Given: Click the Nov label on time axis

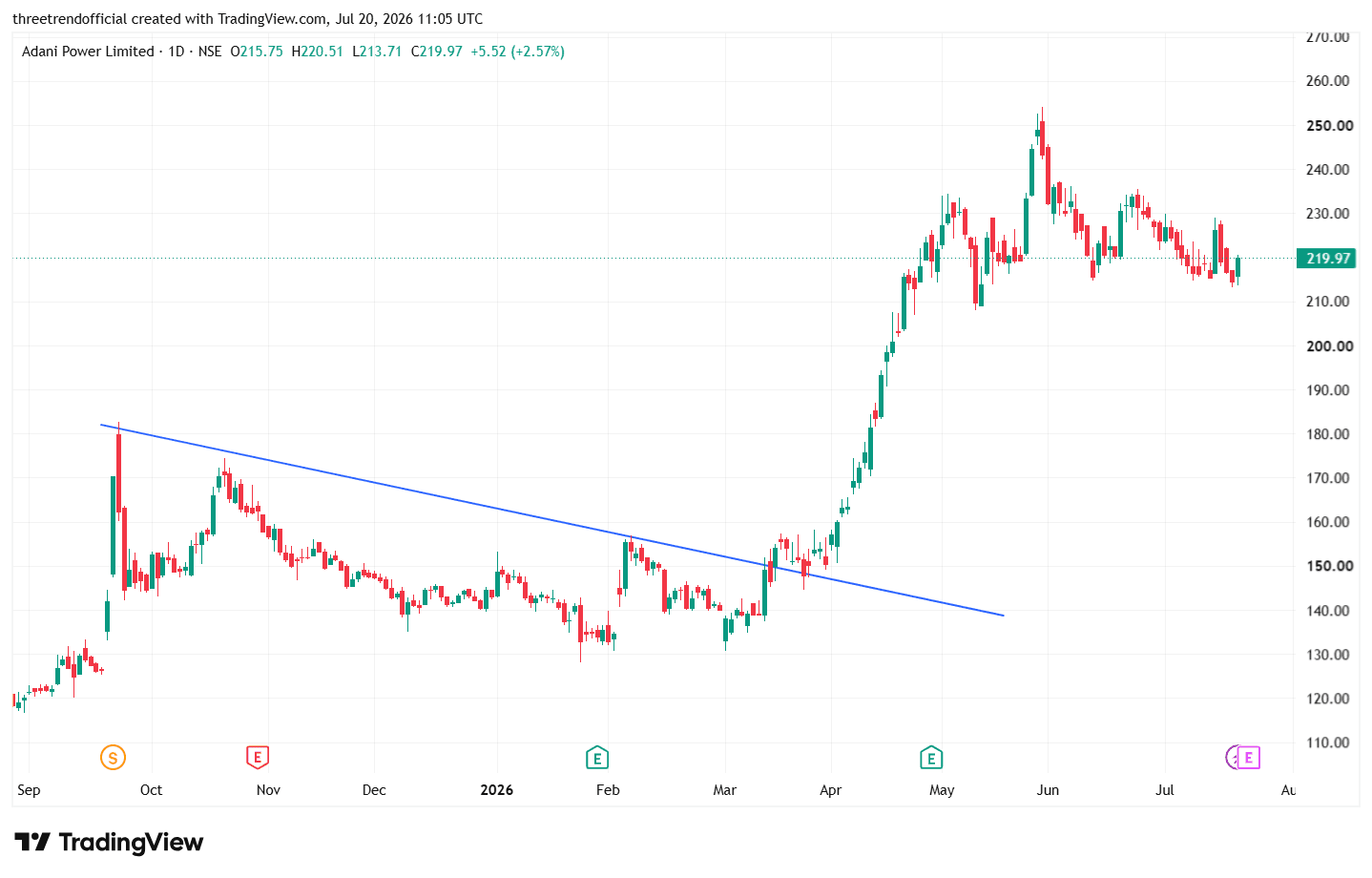Looking at the screenshot, I should (x=268, y=790).
